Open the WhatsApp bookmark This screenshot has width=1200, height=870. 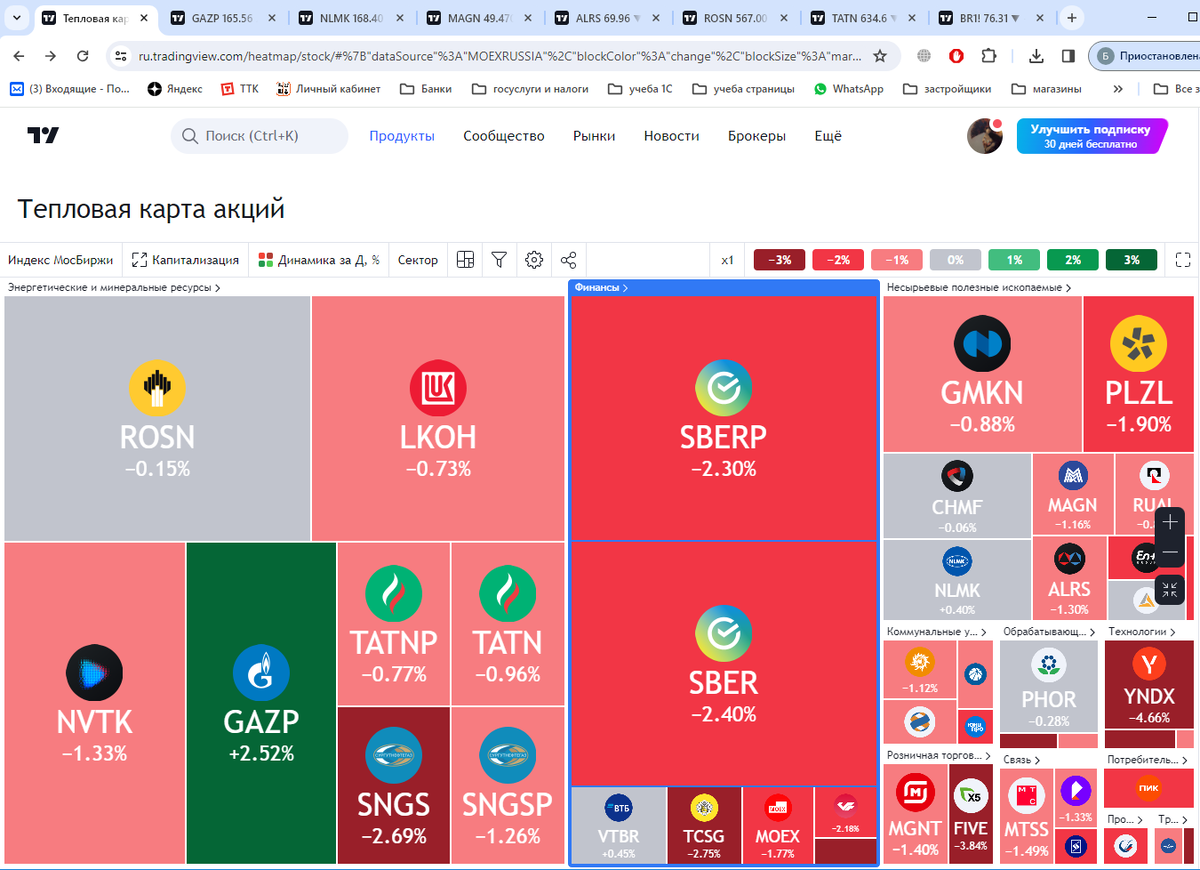click(x=849, y=89)
